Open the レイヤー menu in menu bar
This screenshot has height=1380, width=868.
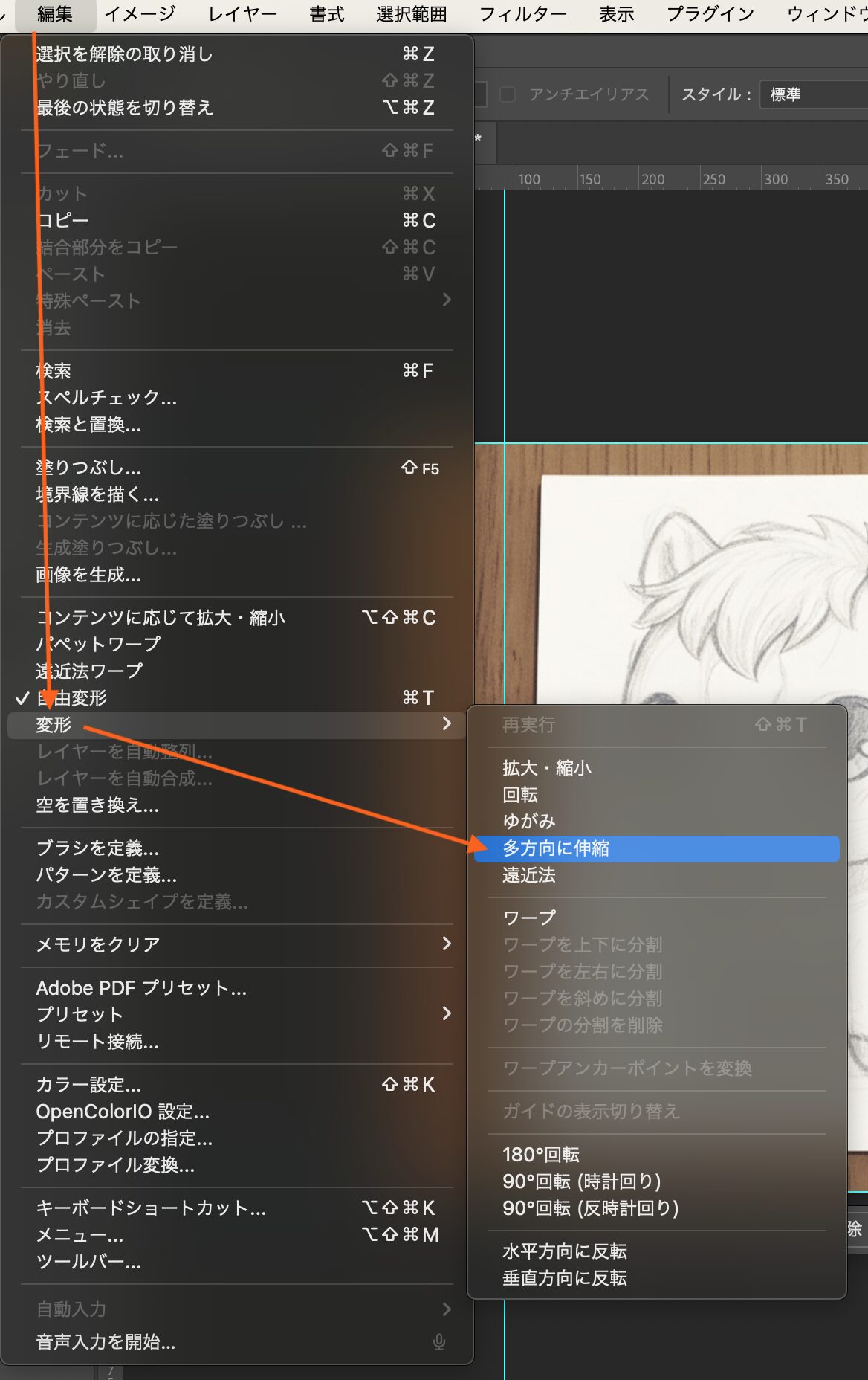242,14
